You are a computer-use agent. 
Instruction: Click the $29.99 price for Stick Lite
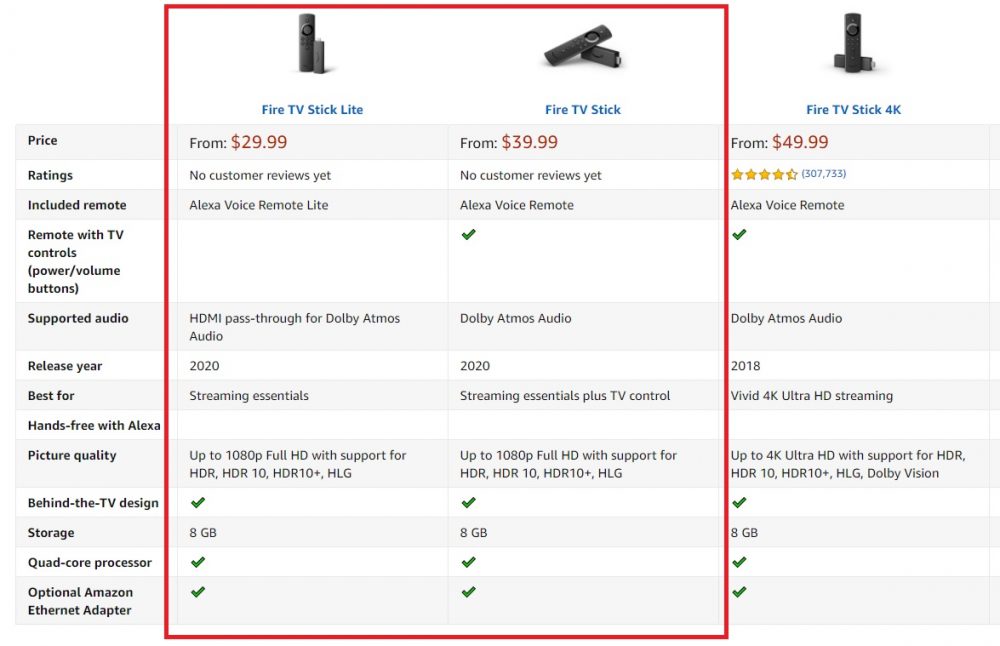[x=259, y=142]
